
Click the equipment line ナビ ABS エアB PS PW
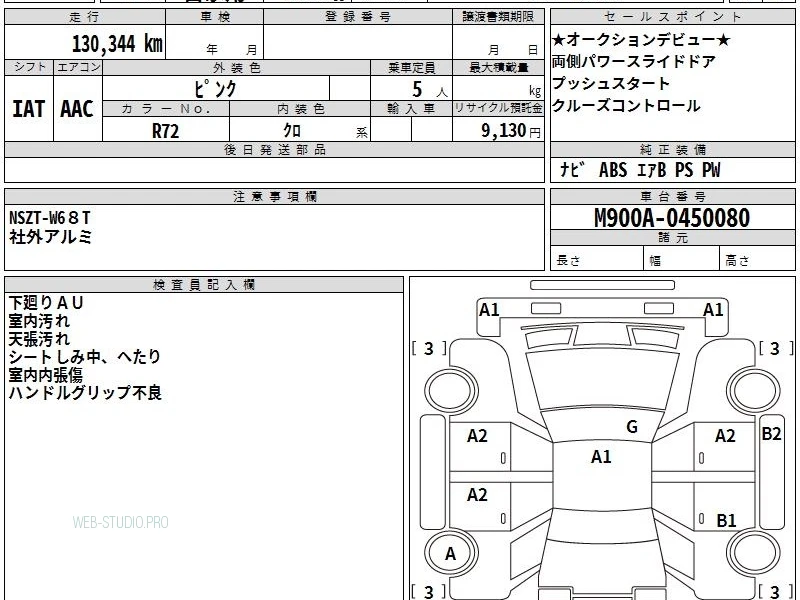click(x=640, y=170)
